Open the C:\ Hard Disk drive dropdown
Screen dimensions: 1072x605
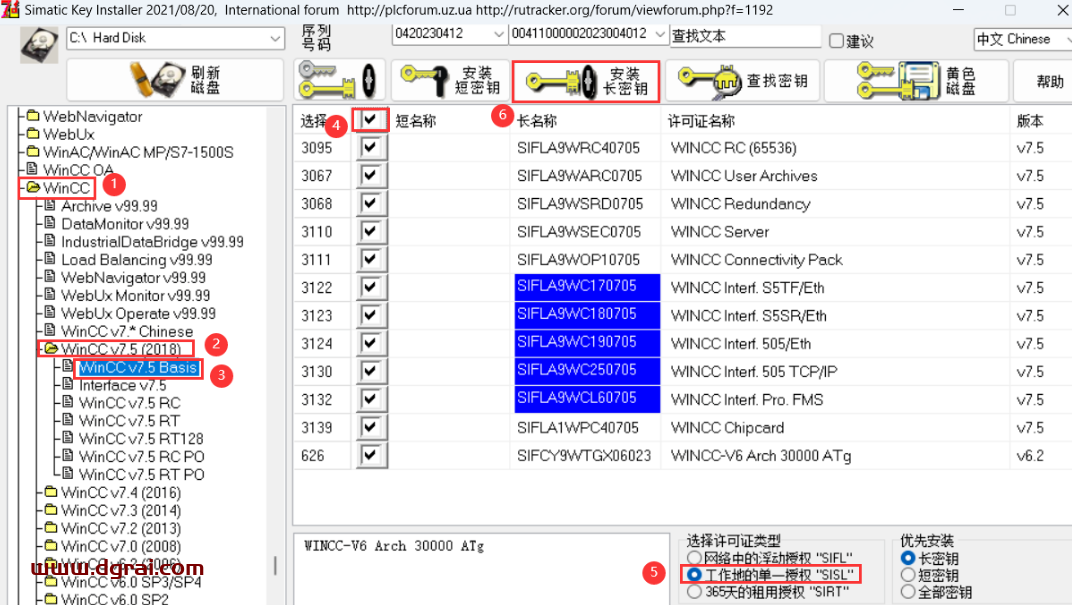point(275,38)
